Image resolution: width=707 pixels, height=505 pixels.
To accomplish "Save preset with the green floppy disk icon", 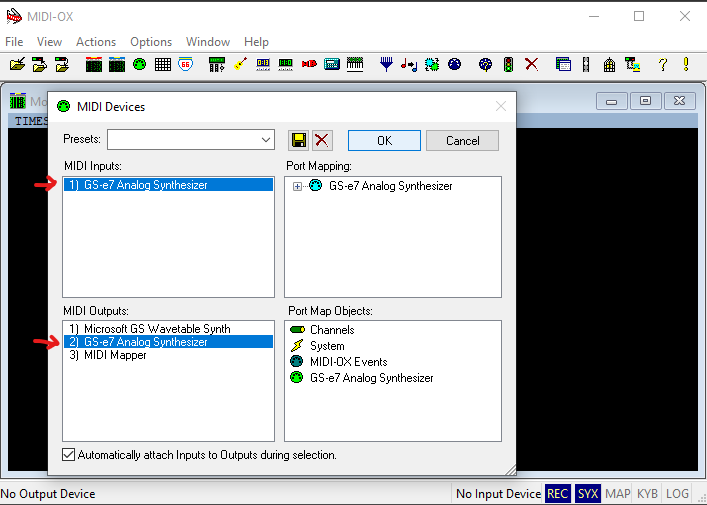I will [298, 140].
